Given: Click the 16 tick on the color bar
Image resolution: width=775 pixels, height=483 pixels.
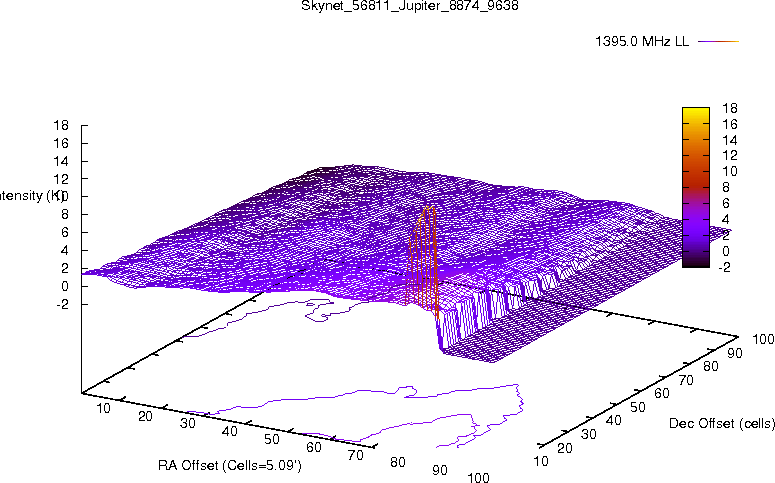Looking at the screenshot, I should point(730,124).
